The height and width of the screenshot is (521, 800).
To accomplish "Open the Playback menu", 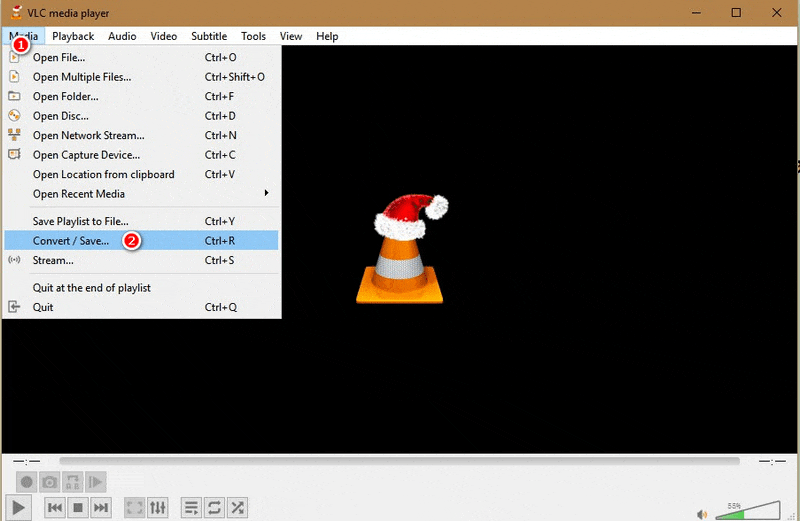I will 73,36.
